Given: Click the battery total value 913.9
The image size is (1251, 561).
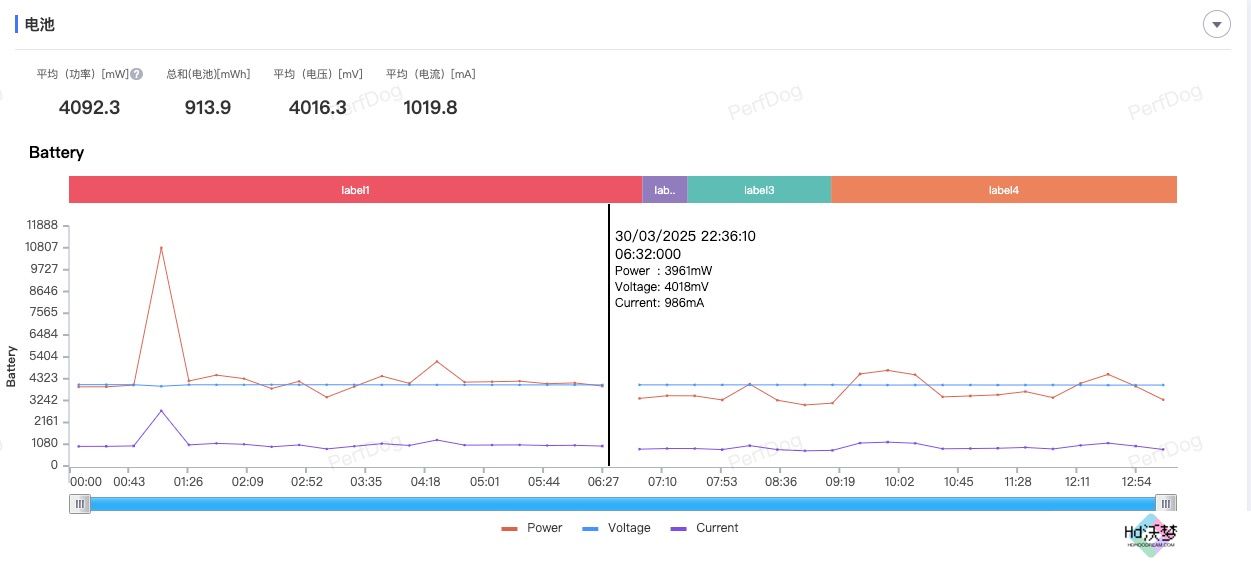Looking at the screenshot, I should pos(207,107).
